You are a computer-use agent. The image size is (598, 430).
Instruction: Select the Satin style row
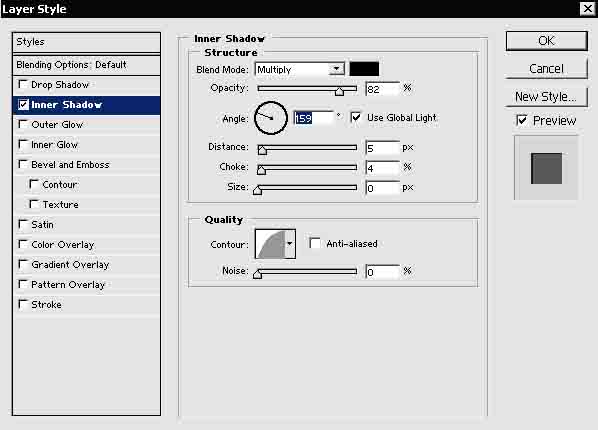(86, 224)
